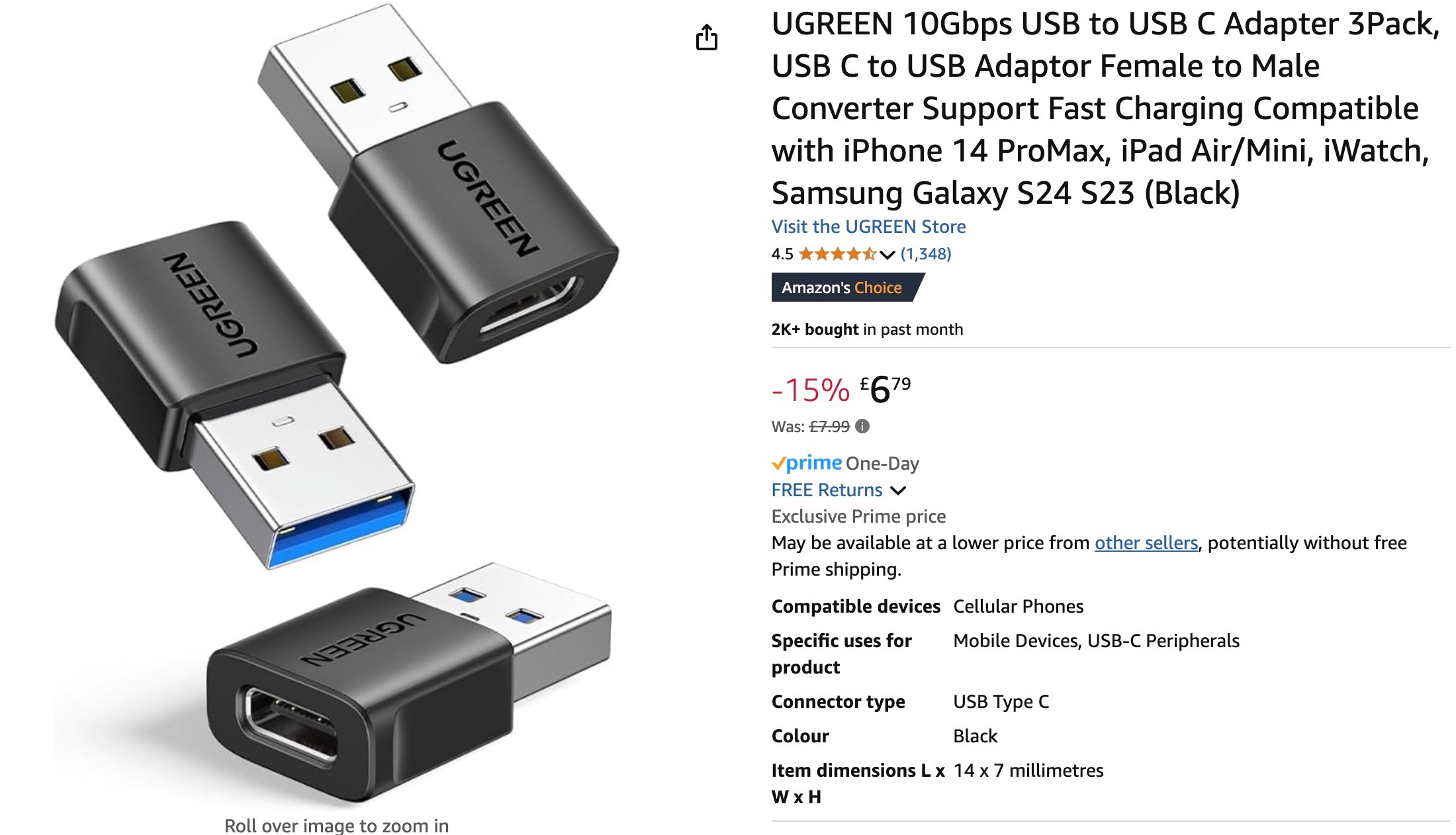Click the £6.79 price
The image size is (1456, 835).
[885, 388]
